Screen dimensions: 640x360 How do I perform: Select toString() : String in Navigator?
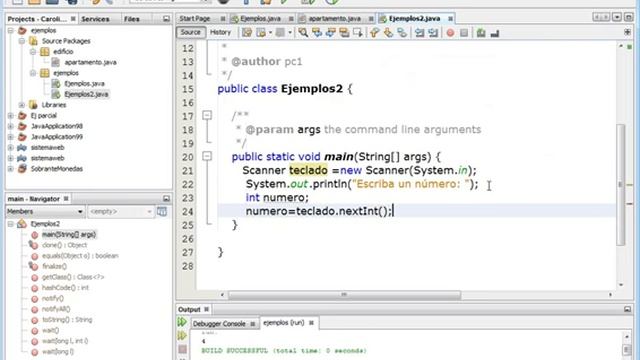pyautogui.click(x=67, y=320)
